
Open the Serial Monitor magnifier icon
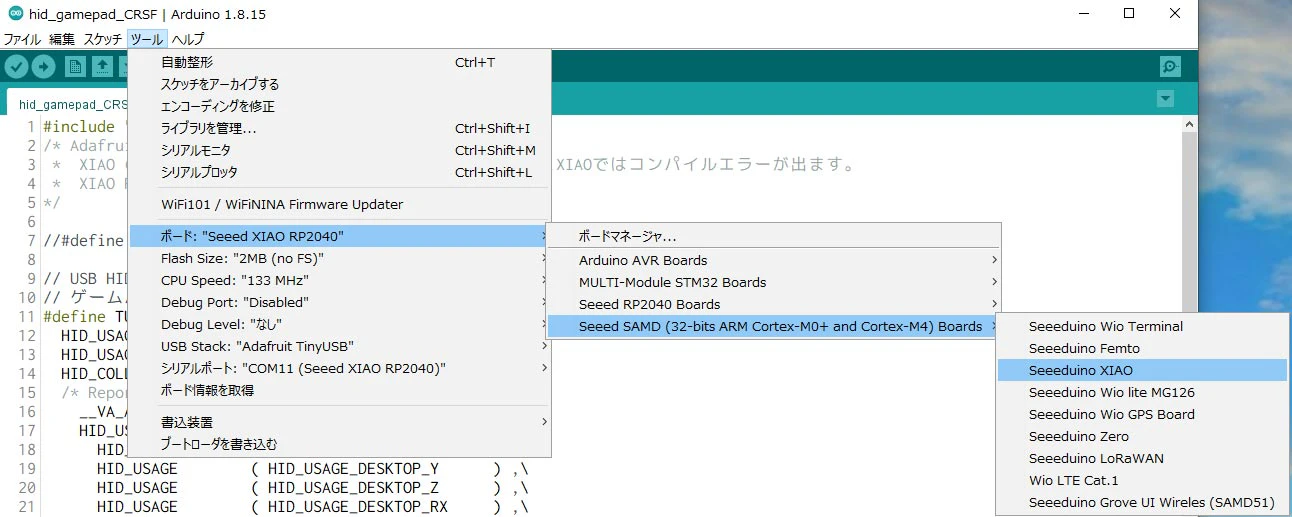click(x=1170, y=67)
